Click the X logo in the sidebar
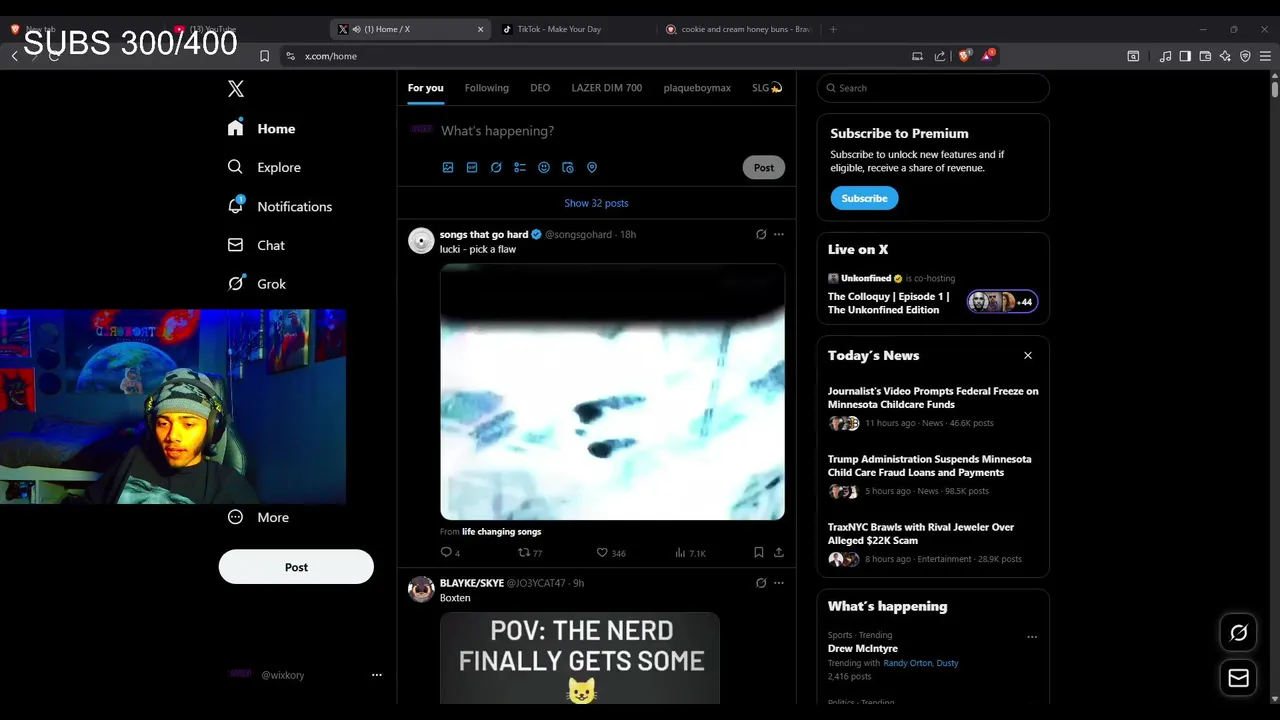Viewport: 1280px width, 720px height. coord(236,89)
